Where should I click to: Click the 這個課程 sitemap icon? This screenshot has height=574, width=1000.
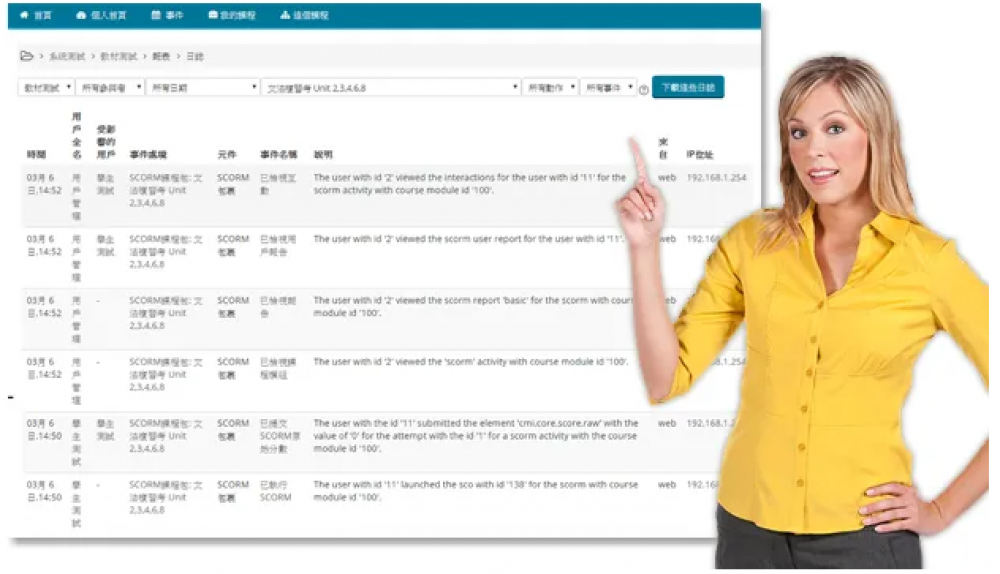285,16
